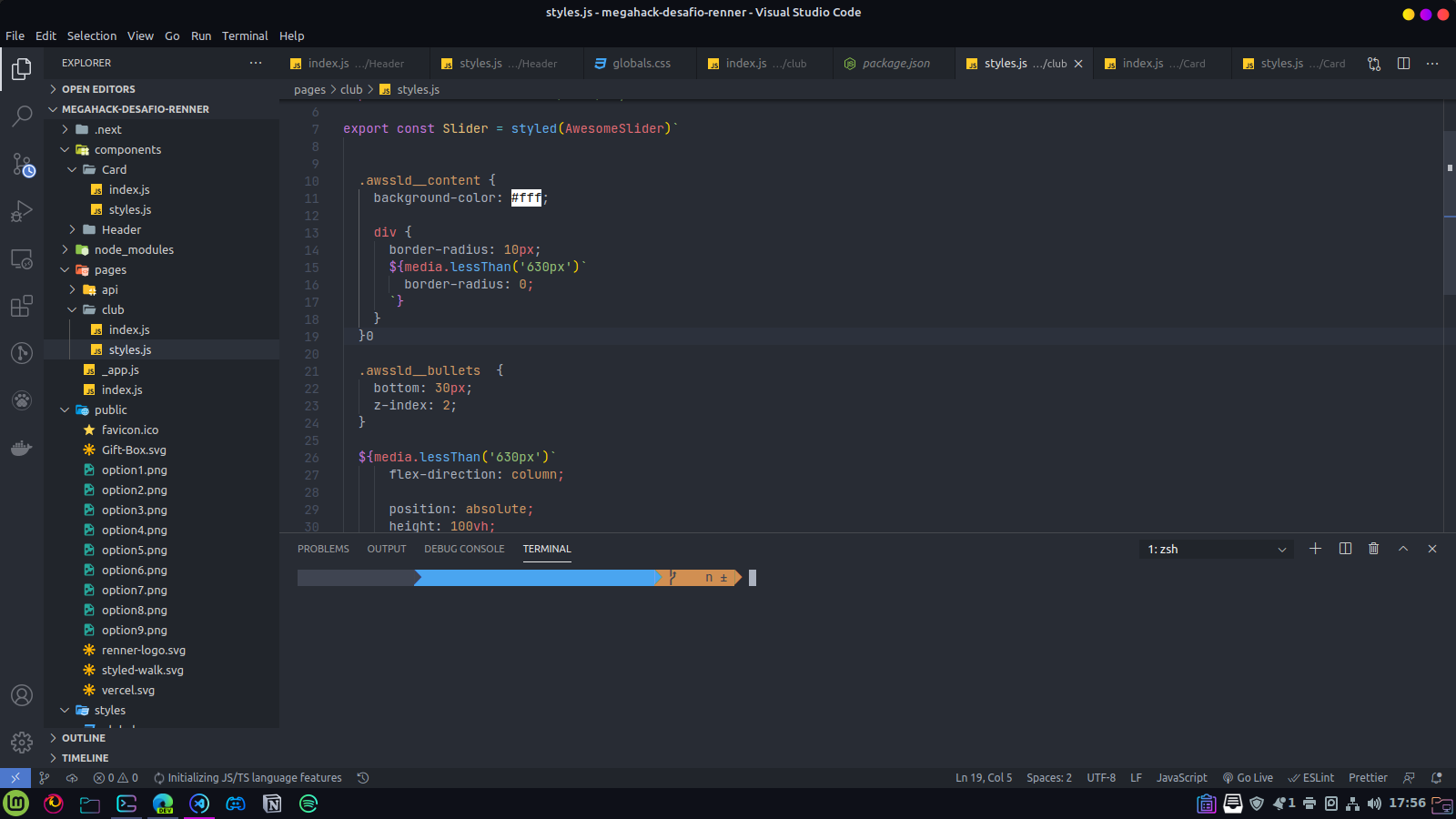Click 'club' in the breadcrumb bar
Screen dimensions: 1456x819
350,89
